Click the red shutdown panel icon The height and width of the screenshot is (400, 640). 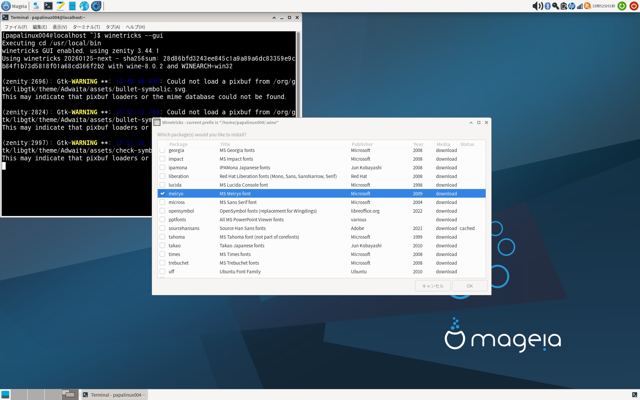633,6
